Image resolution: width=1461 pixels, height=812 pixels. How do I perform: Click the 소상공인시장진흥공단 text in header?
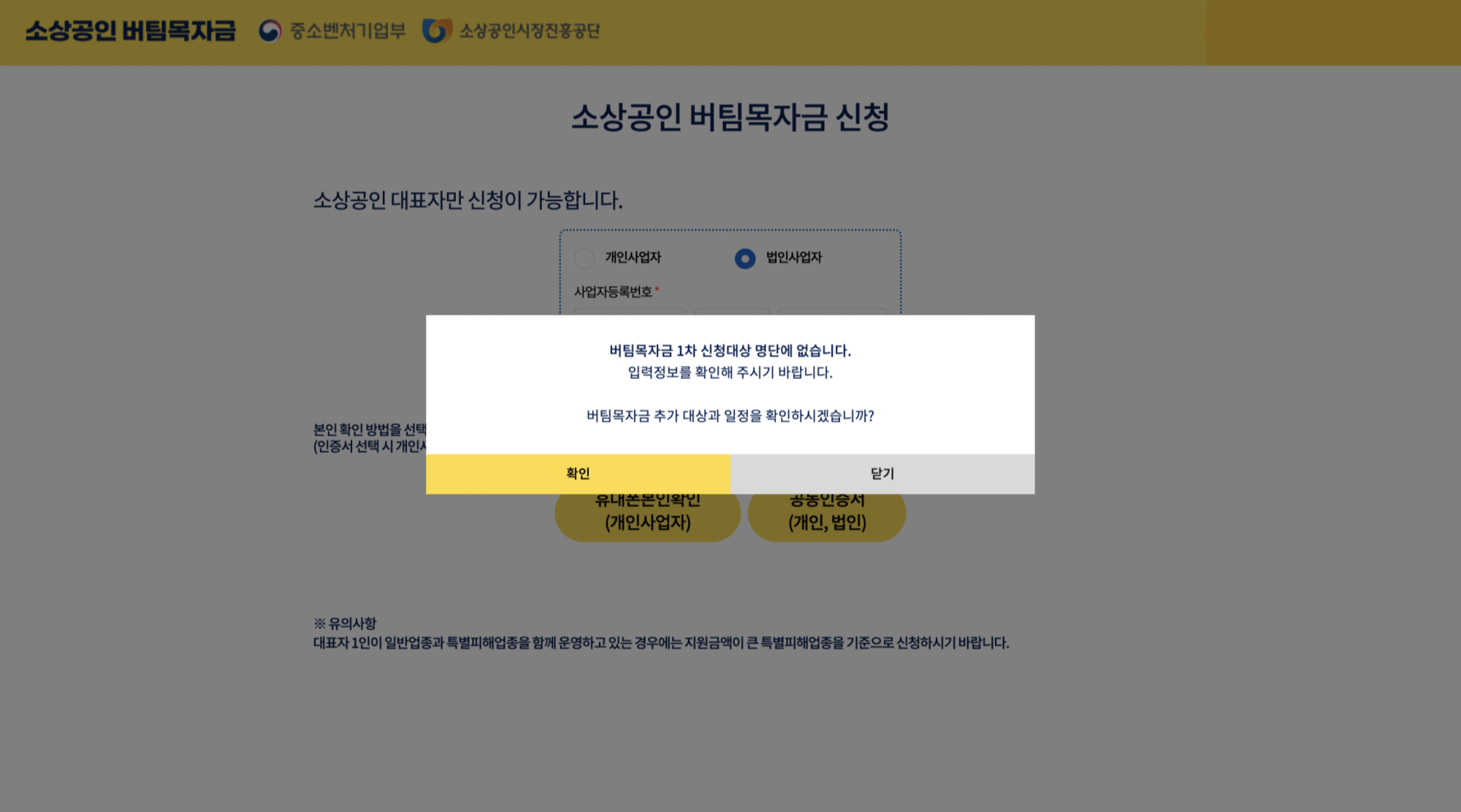530,31
